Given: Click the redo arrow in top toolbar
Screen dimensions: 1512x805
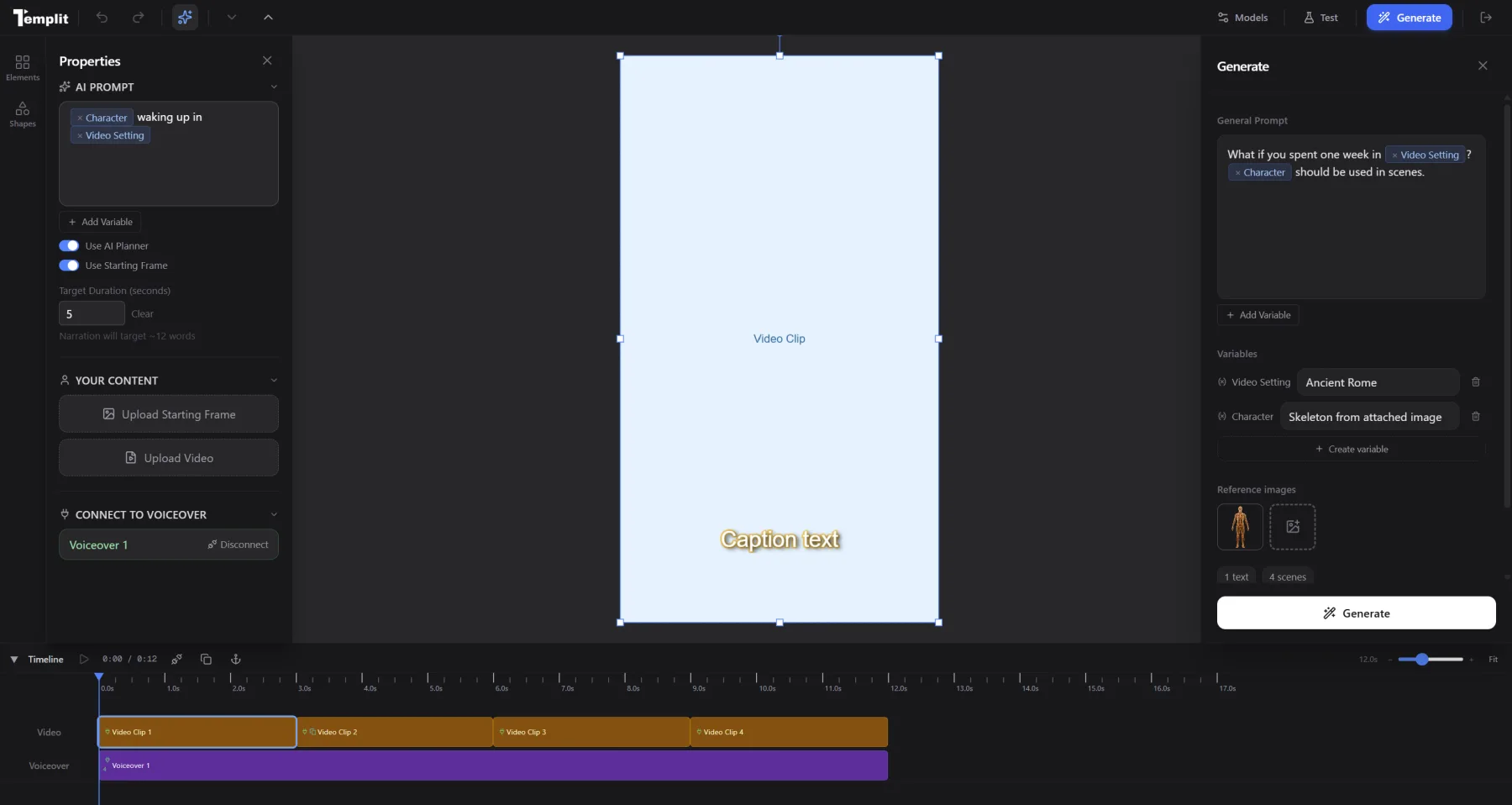Looking at the screenshot, I should pyautogui.click(x=139, y=18).
